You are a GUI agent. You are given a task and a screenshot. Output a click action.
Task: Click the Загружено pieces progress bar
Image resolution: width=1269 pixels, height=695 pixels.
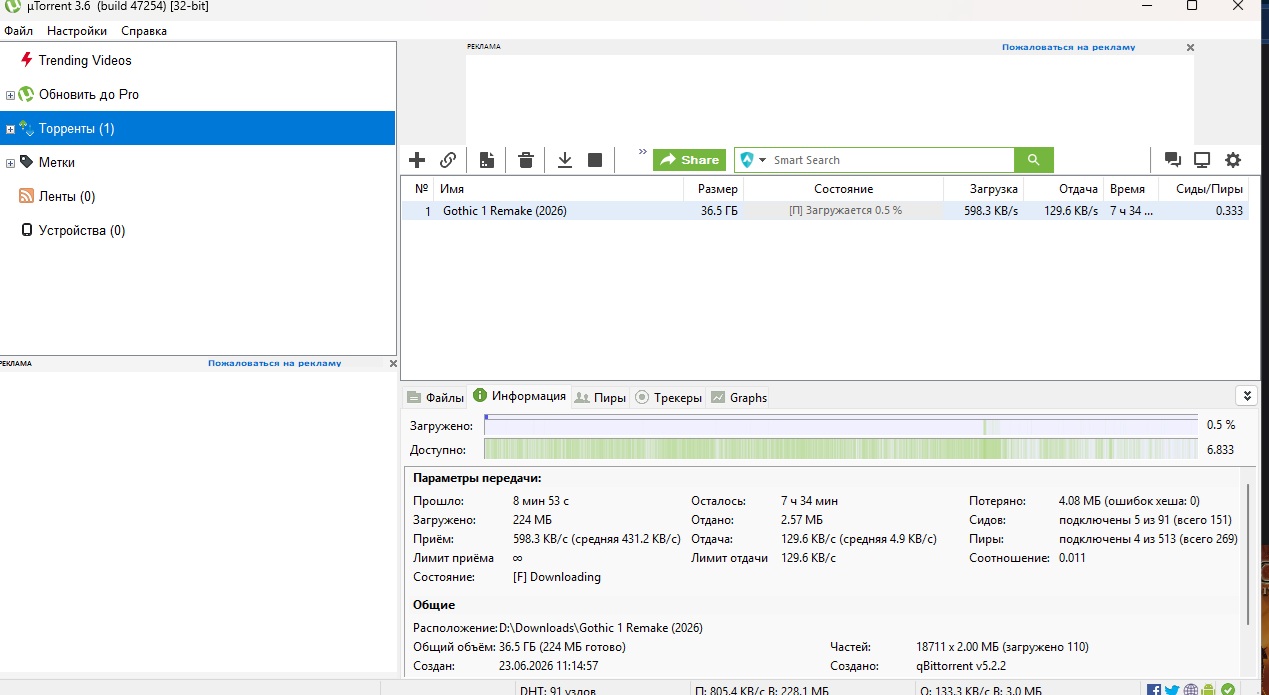pyautogui.click(x=841, y=425)
